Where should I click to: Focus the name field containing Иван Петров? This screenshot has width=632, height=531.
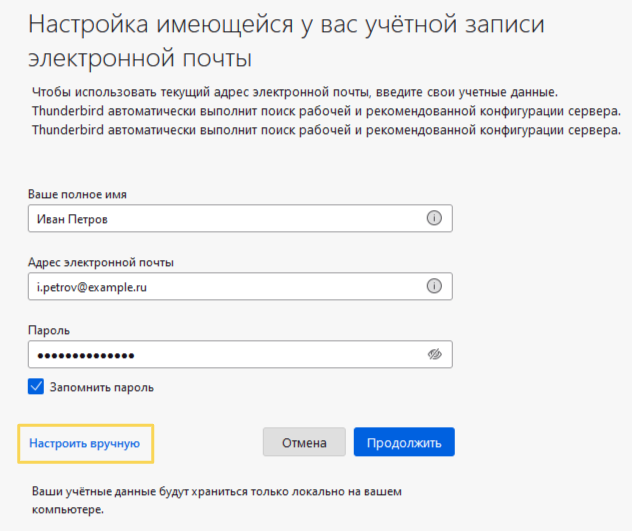click(220, 219)
